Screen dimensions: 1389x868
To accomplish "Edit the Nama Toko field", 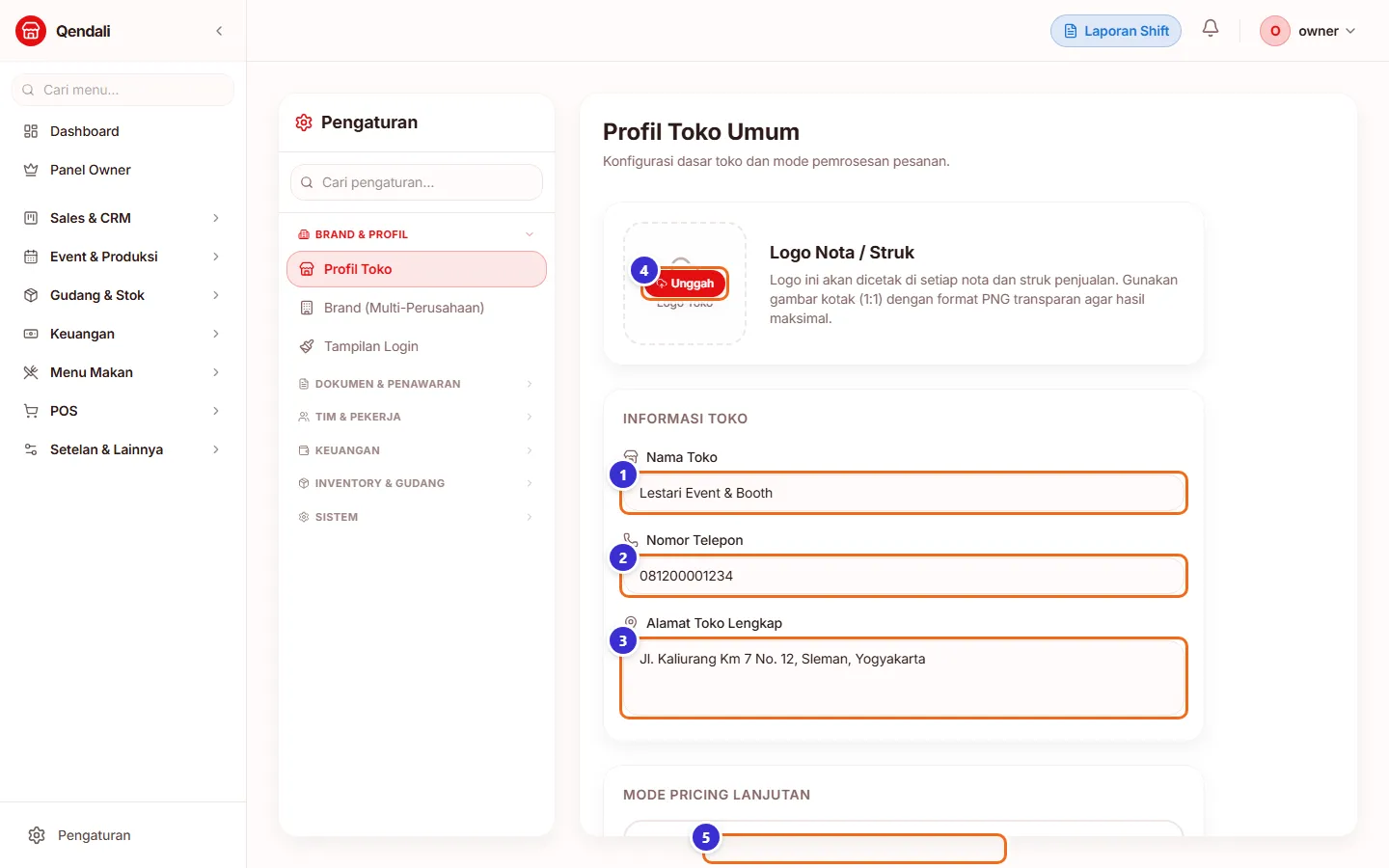I will pyautogui.click(x=903, y=493).
